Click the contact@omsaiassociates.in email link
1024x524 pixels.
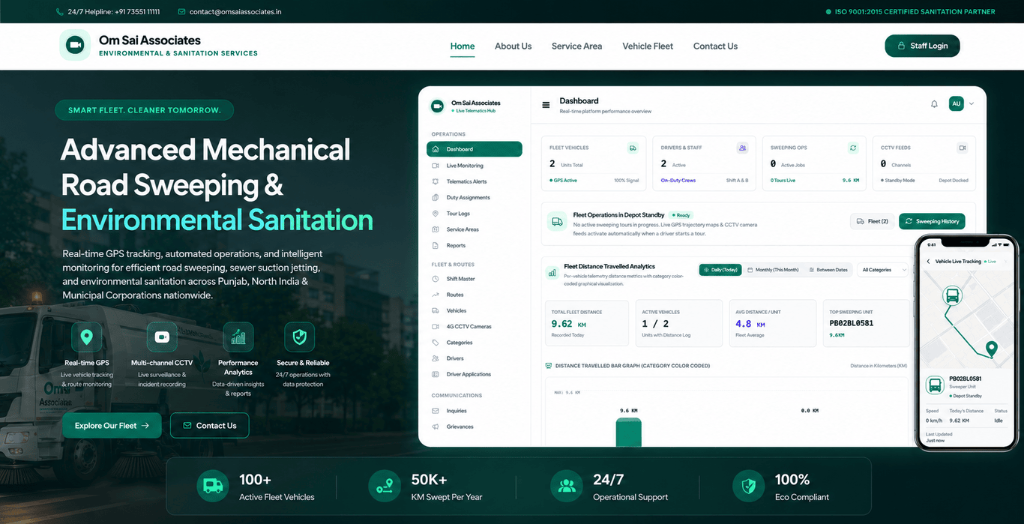[x=235, y=12]
